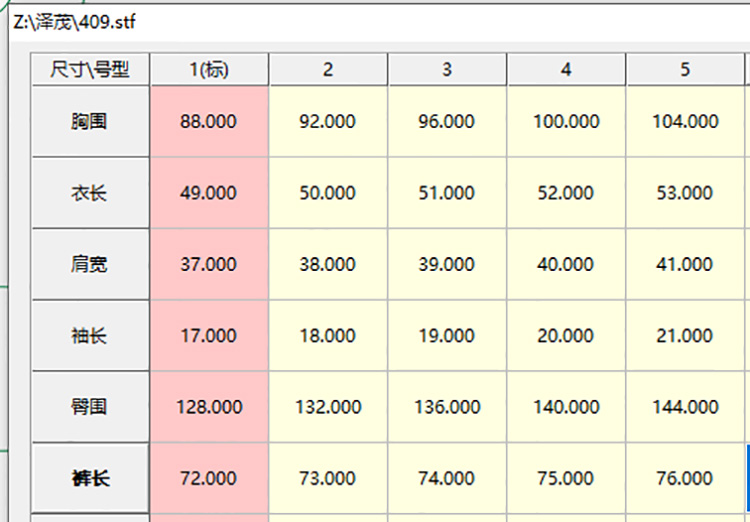Select the 136.000 臀围 cell
This screenshot has width=750, height=522.
tap(447, 407)
